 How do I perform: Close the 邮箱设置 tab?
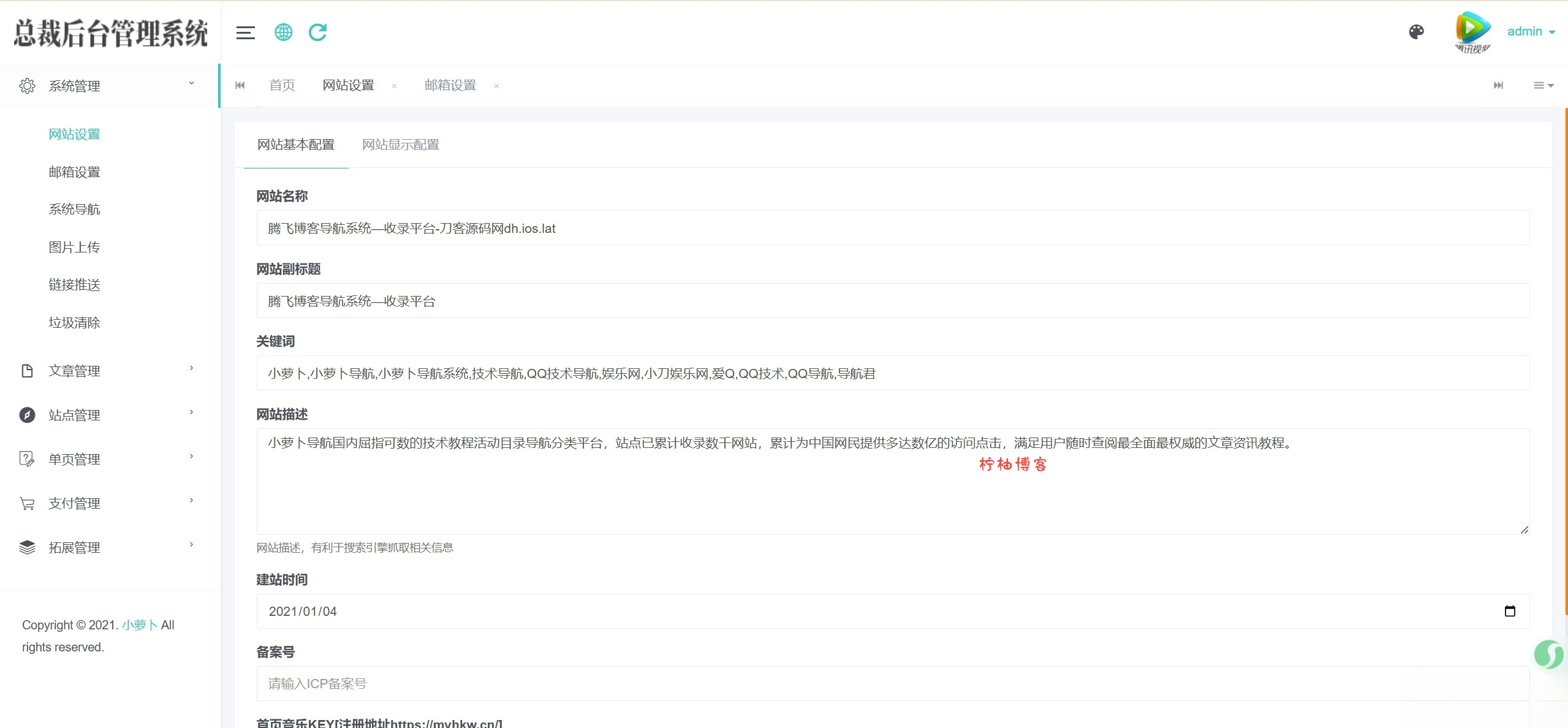pyautogui.click(x=496, y=86)
